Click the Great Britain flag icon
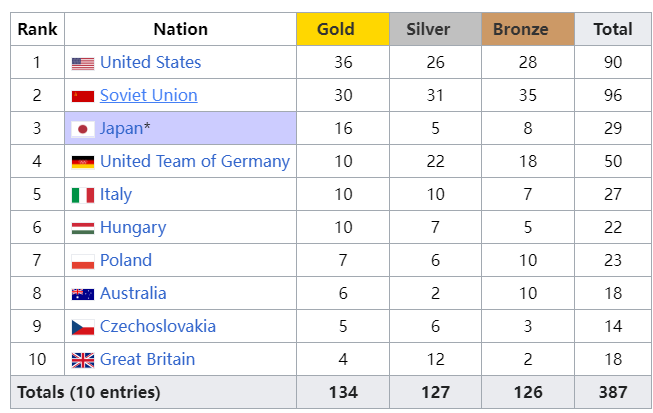Screen dimensions: 653x413 click(x=83, y=360)
